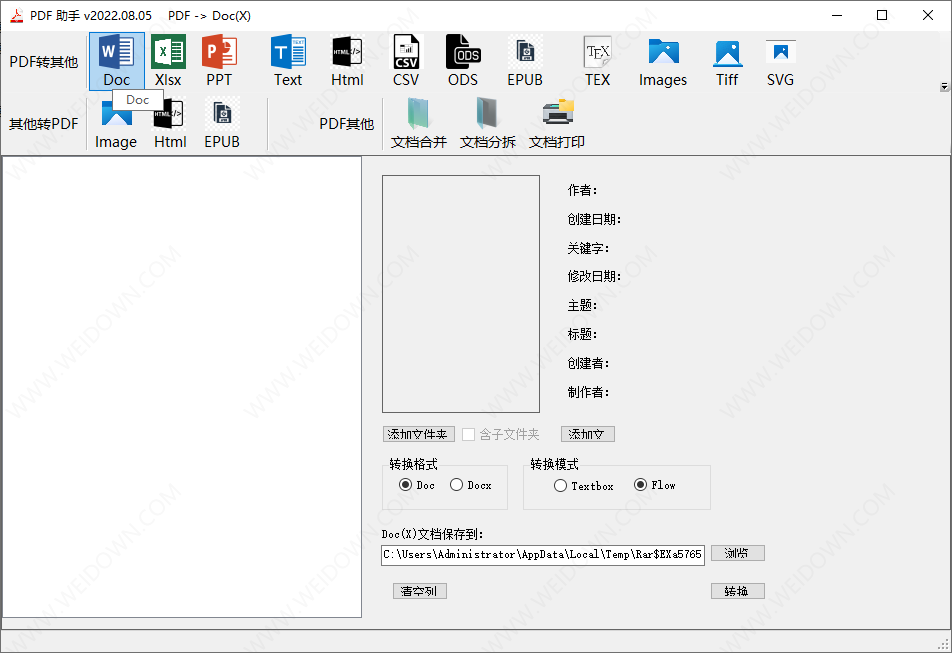Viewport: 952px width, 653px height.
Task: Click the 添加文 add file button
Action: coord(588,434)
